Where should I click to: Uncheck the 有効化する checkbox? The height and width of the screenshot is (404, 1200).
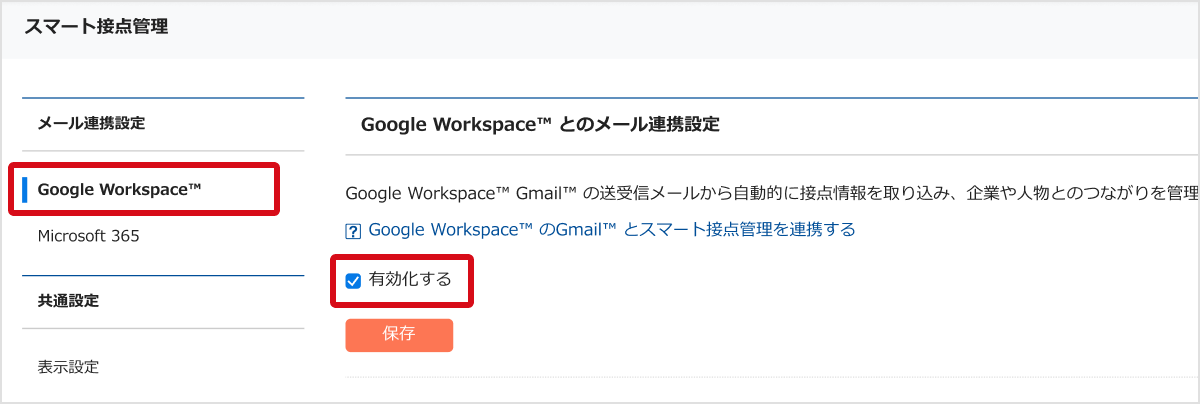click(x=353, y=281)
